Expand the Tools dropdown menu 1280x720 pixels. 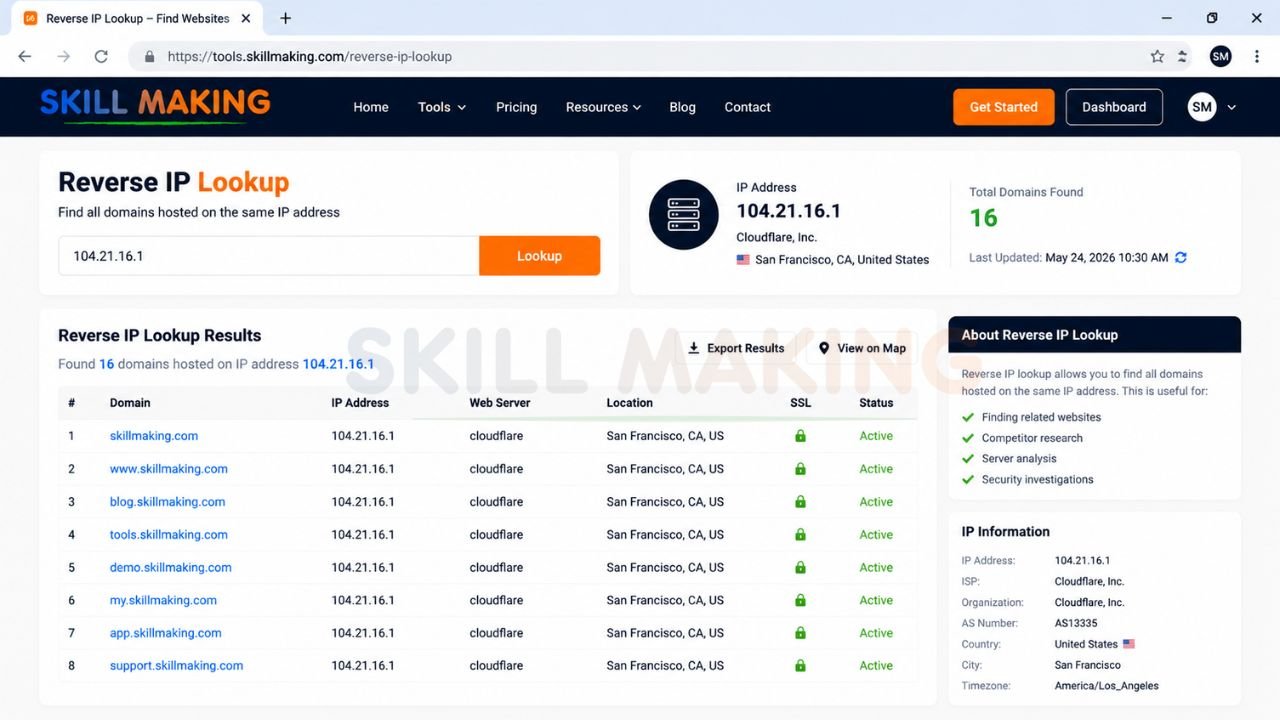442,107
